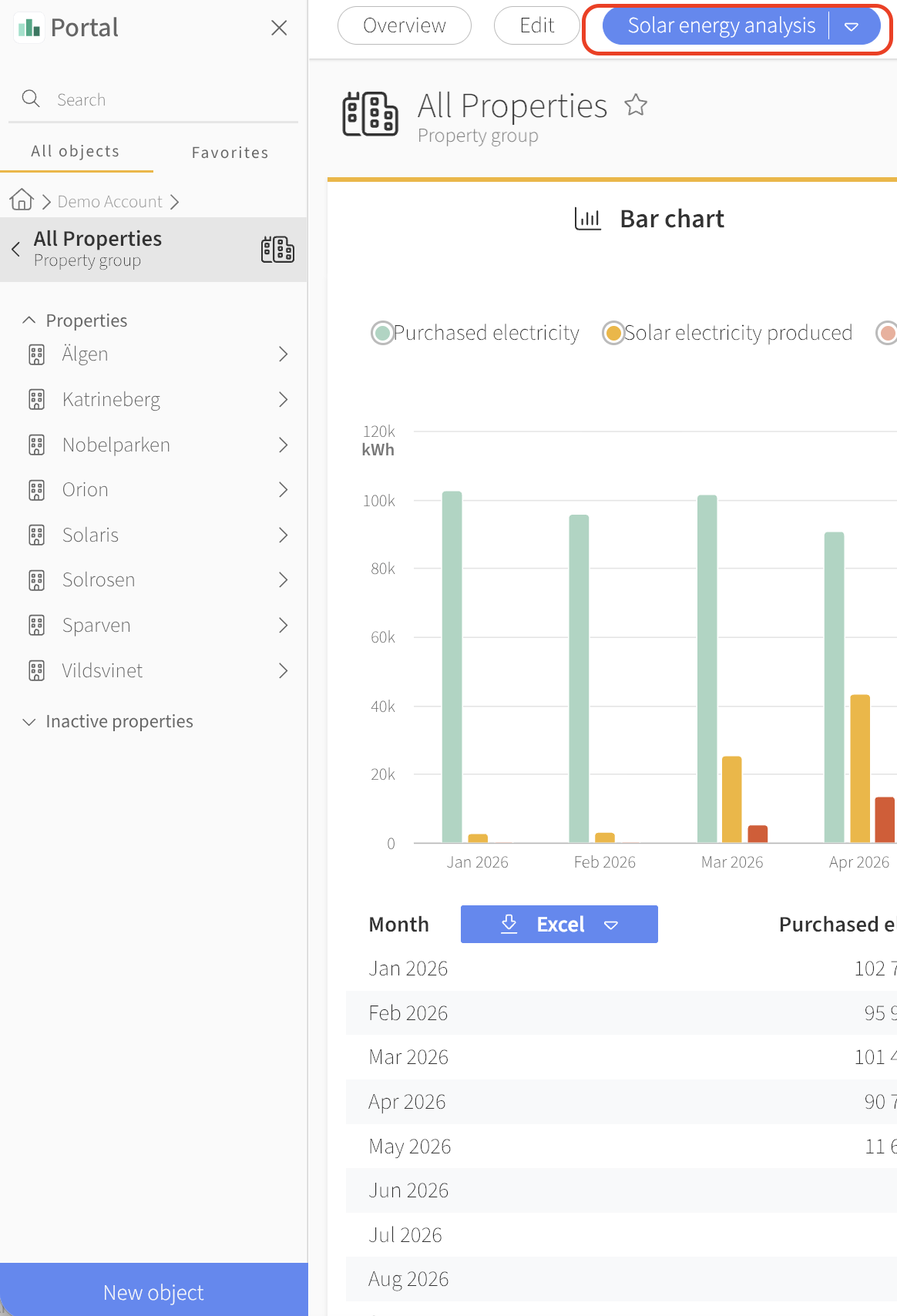Open the Solar energy analysis dropdown arrow
Image resolution: width=897 pixels, height=1316 pixels.
pos(852,26)
